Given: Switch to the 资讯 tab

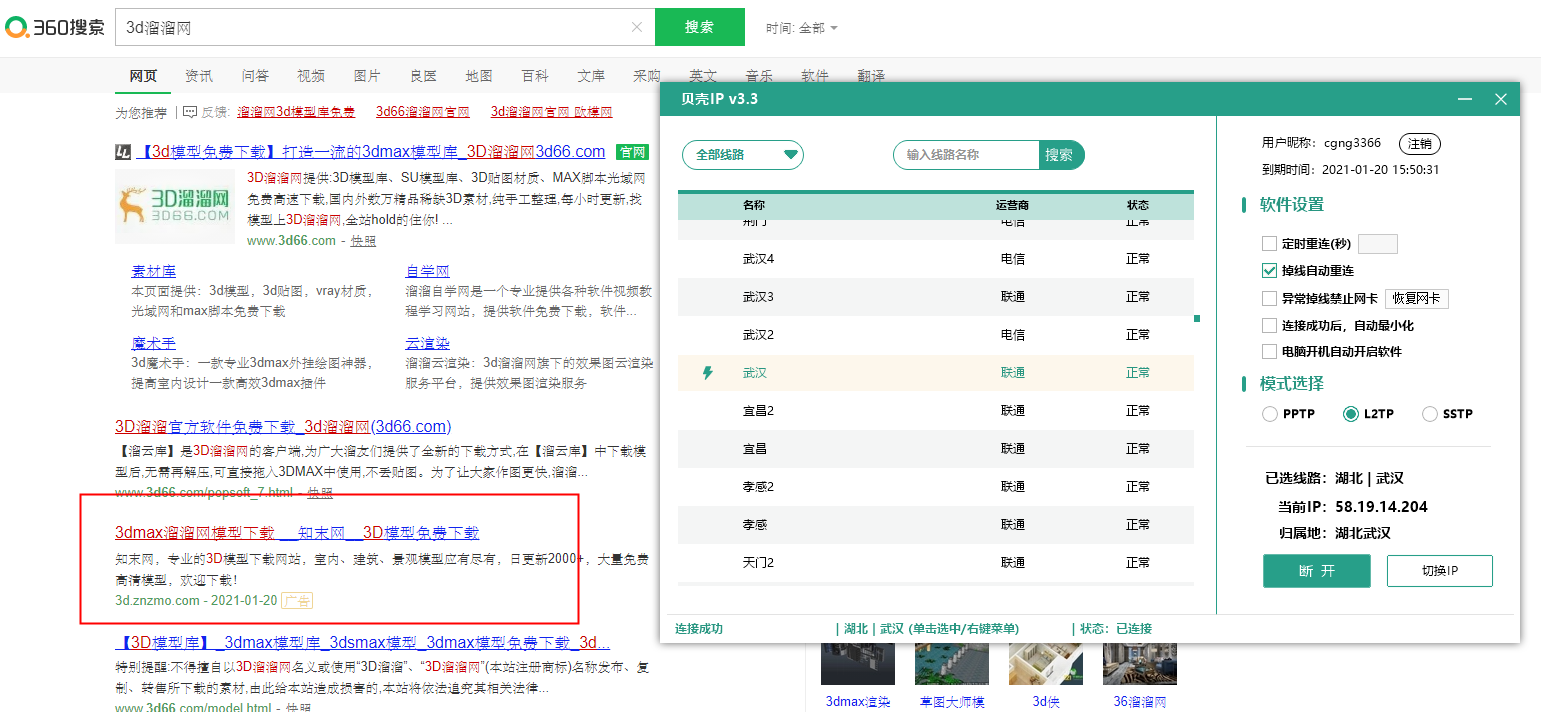Looking at the screenshot, I should (x=199, y=76).
